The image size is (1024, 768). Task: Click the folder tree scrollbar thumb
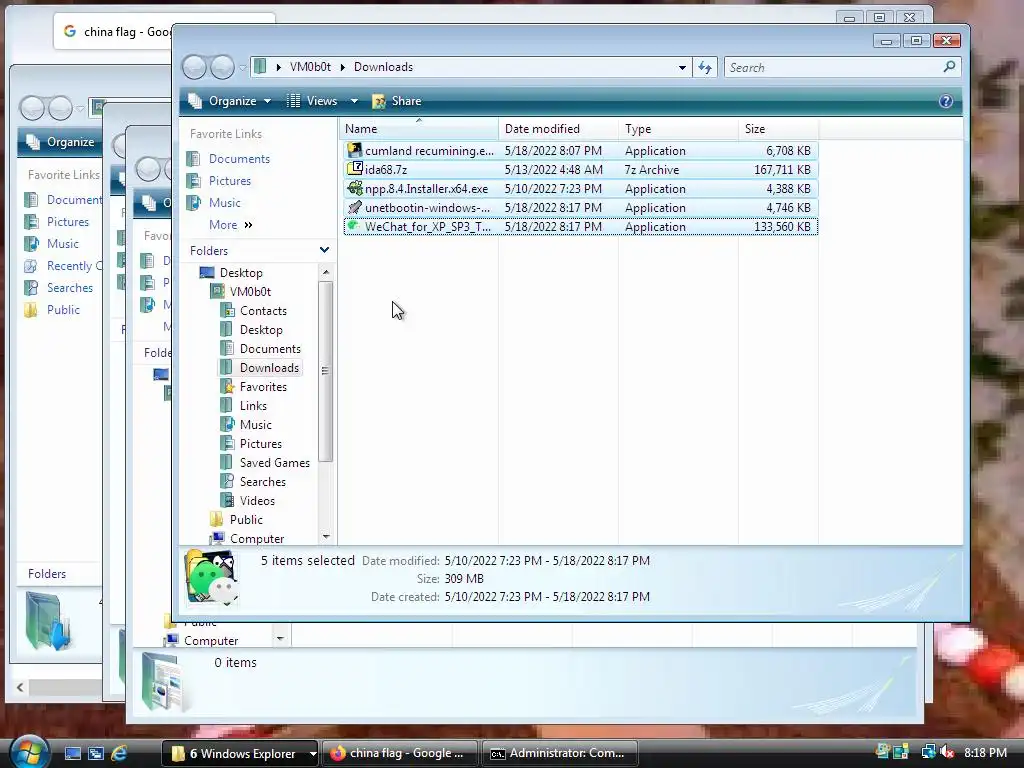click(x=326, y=371)
